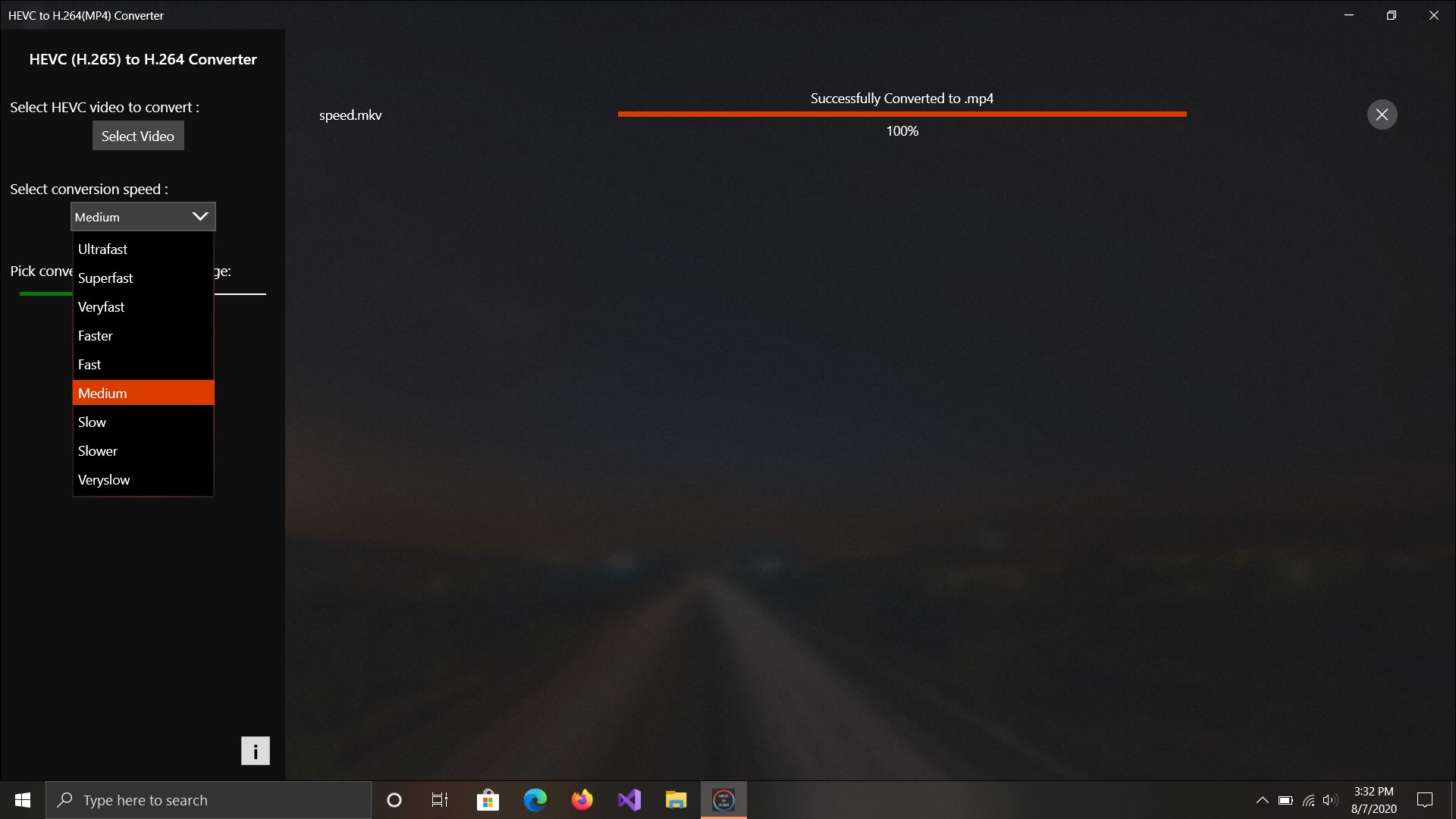
Task: Launch Visual Studio Code from the taskbar
Action: click(x=629, y=799)
